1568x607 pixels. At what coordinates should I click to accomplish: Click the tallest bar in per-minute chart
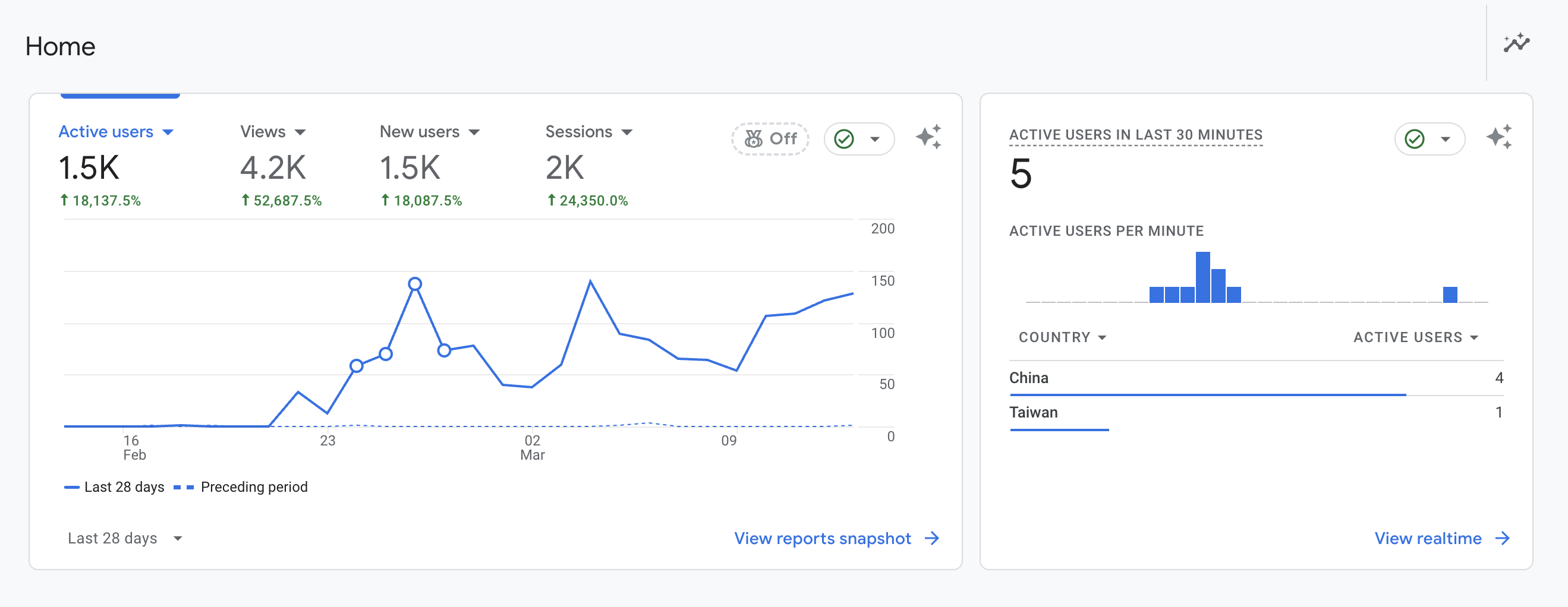pyautogui.click(x=1202, y=277)
